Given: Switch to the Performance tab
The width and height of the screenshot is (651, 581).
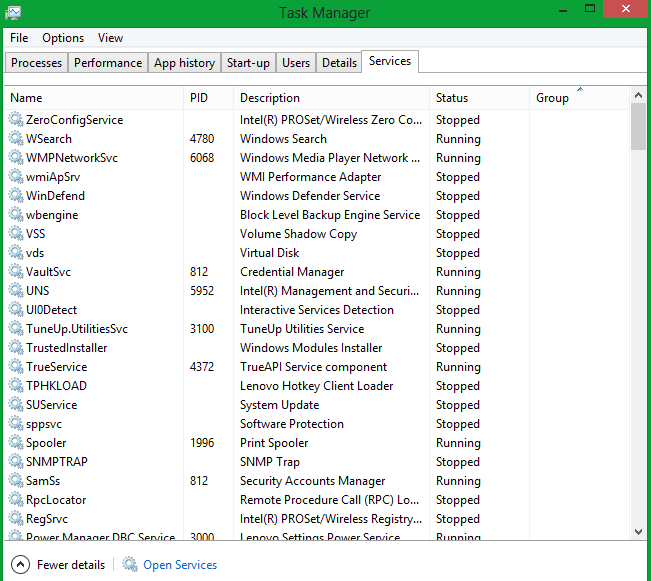Looking at the screenshot, I should click(108, 63).
